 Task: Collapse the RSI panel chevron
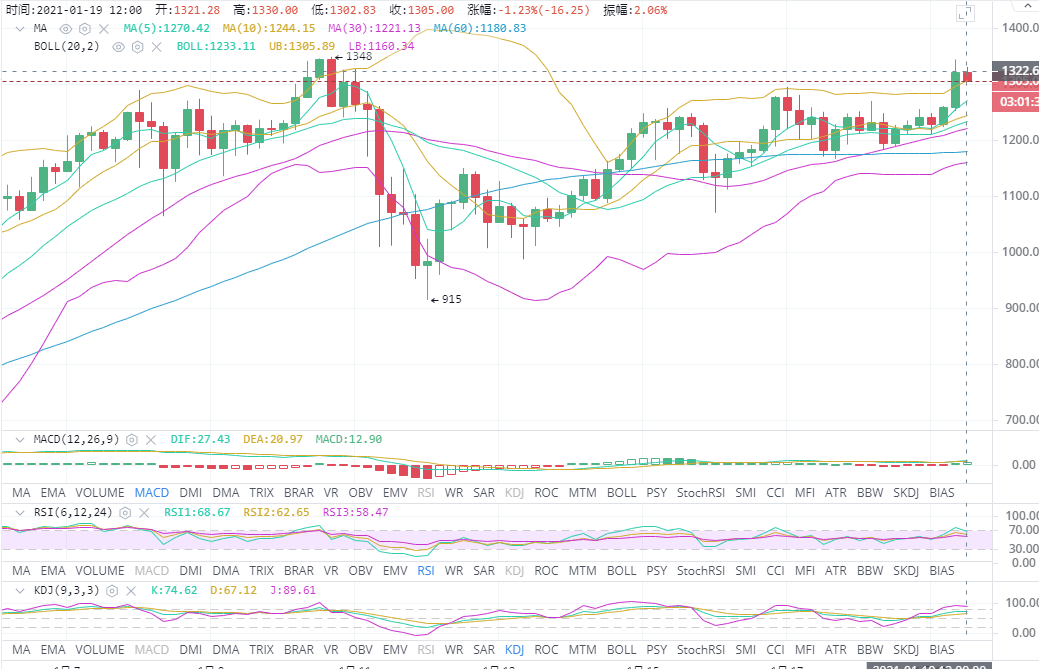click(x=20, y=512)
